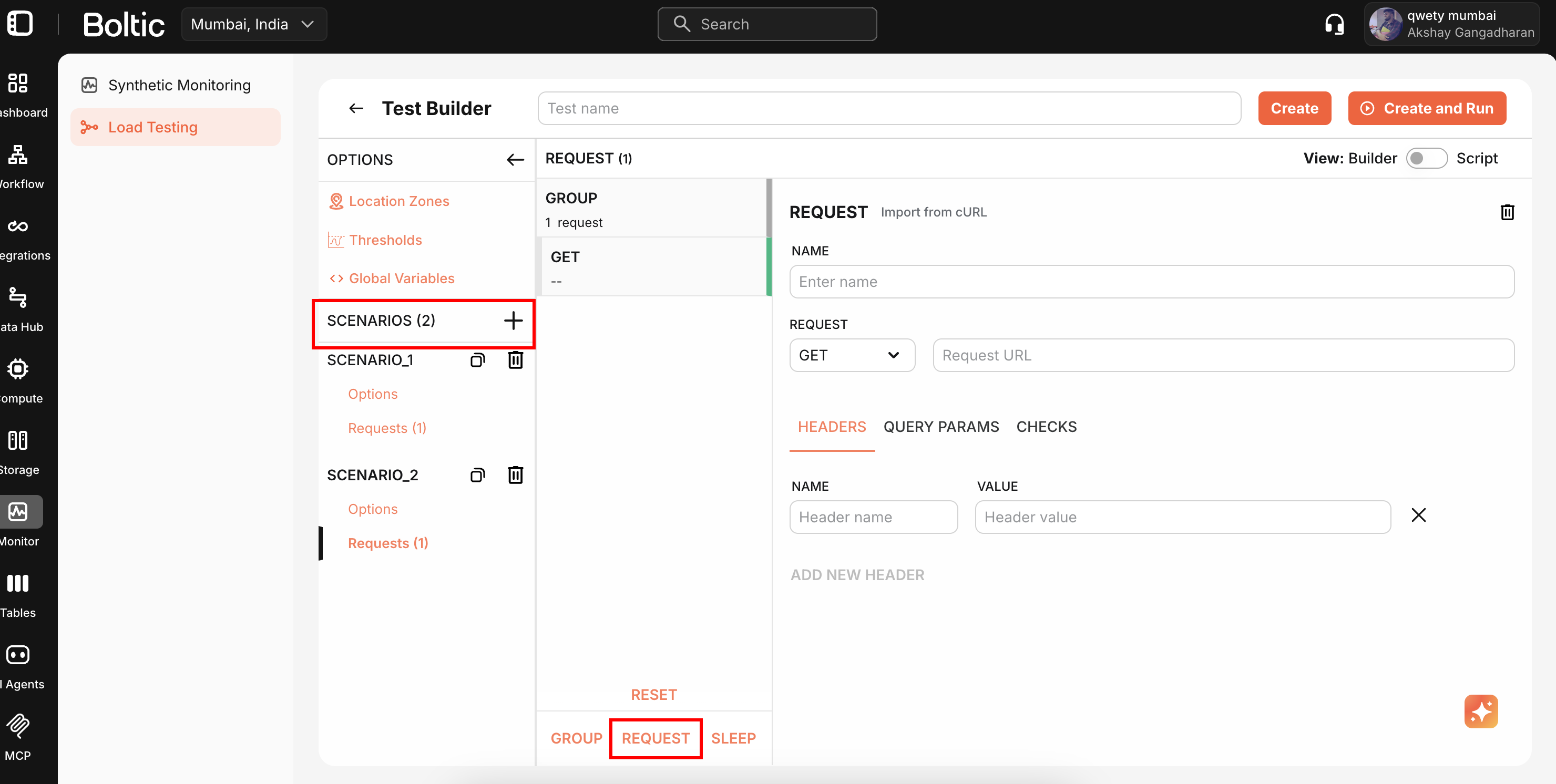
Task: Click the AI sparkle assistant icon
Action: 1481,711
